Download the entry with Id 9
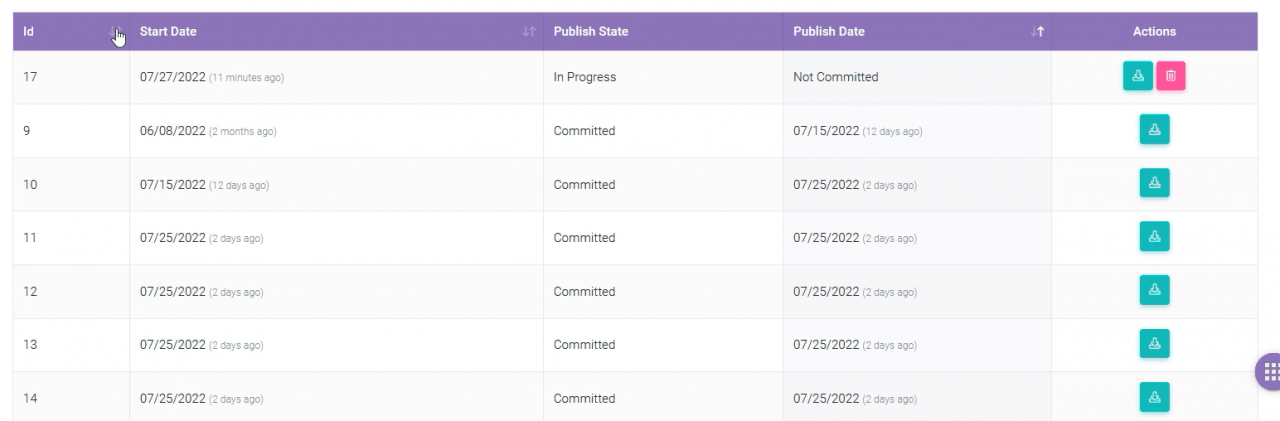The image size is (1280, 421). pyautogui.click(x=1154, y=130)
